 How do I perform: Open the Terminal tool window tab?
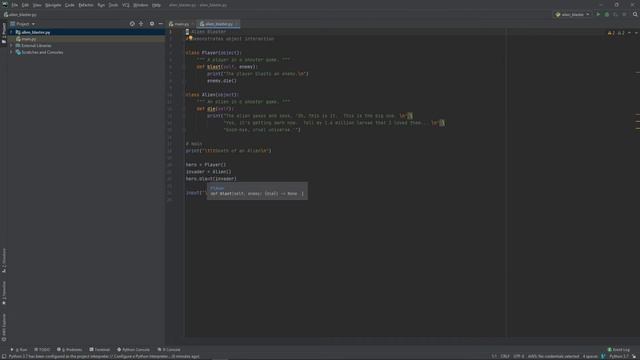[x=100, y=350]
